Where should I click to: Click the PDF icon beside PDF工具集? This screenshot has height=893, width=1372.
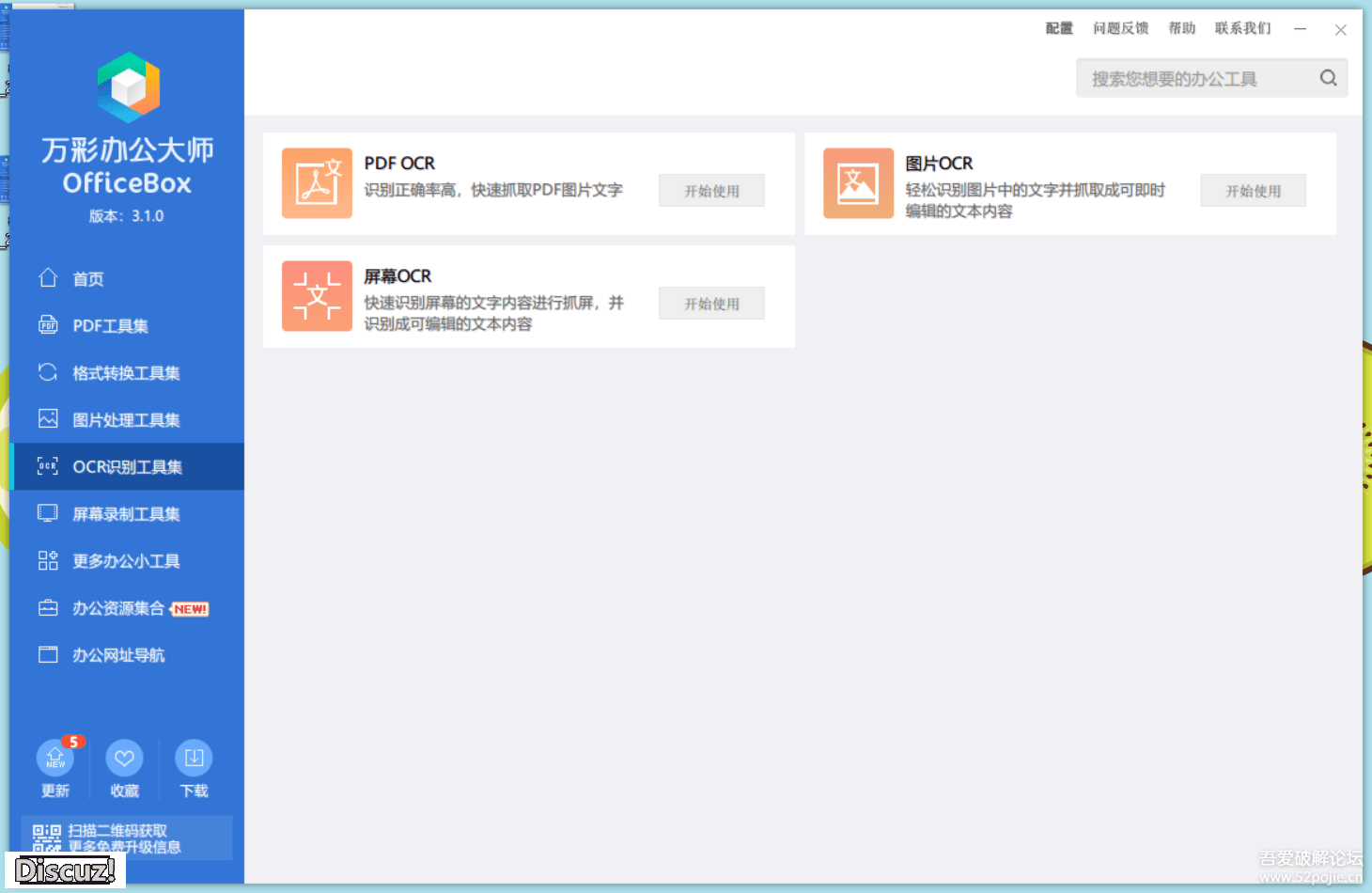tap(48, 324)
